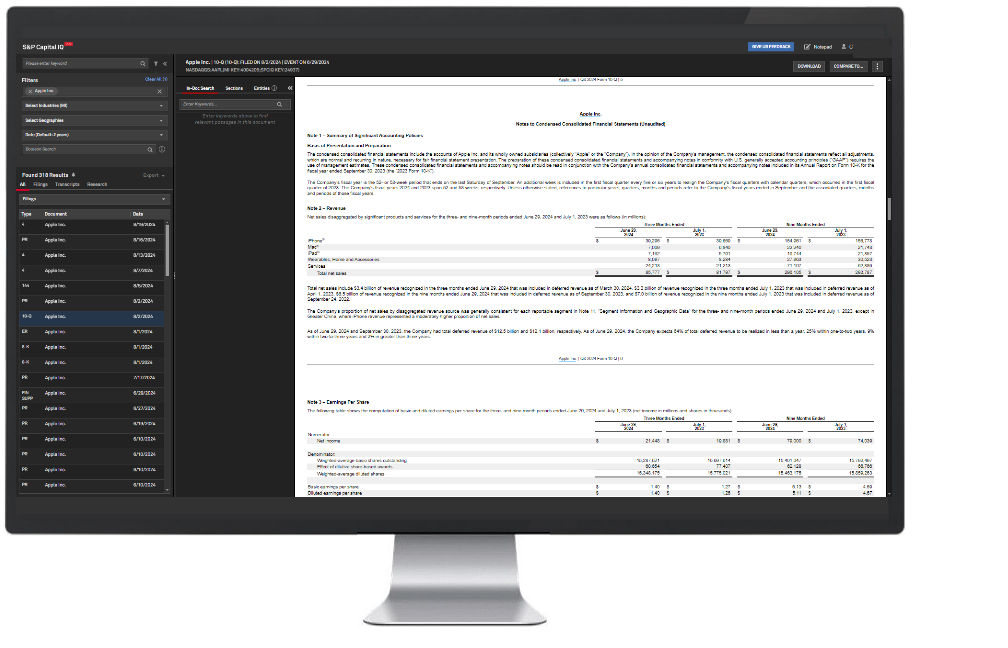Sort results by the Document column header
Viewport: 1008px width, 648px height.
click(55, 214)
